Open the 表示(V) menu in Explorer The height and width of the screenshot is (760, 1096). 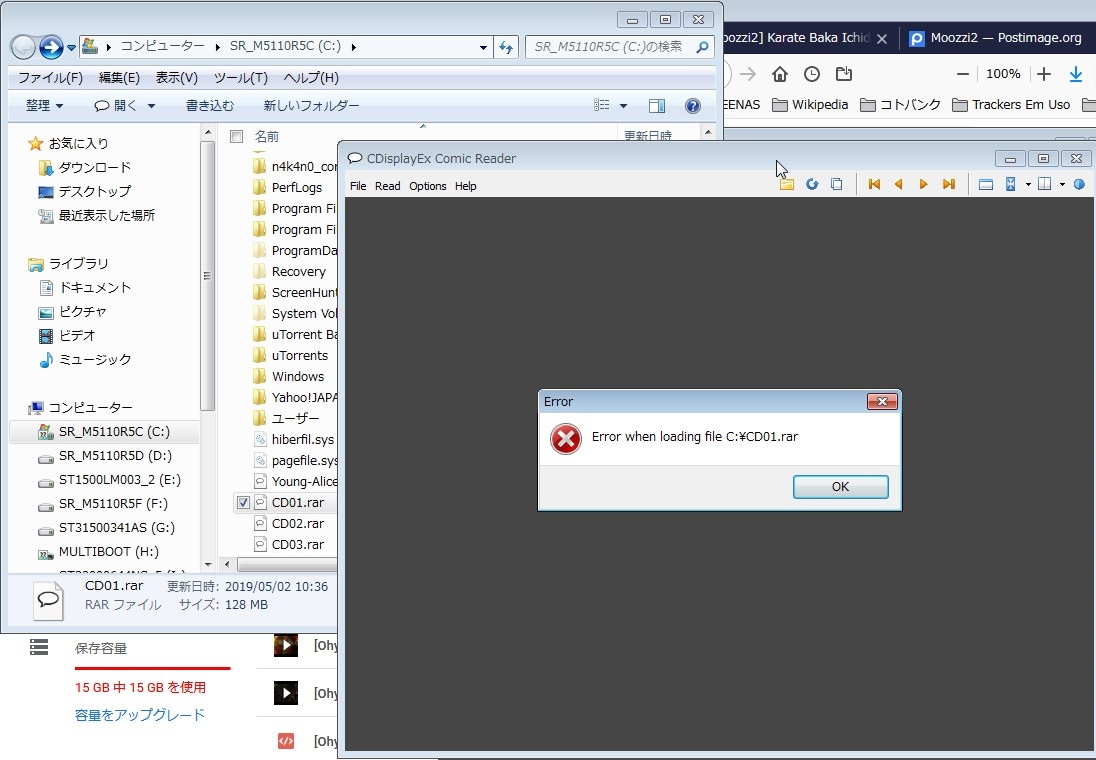[177, 78]
